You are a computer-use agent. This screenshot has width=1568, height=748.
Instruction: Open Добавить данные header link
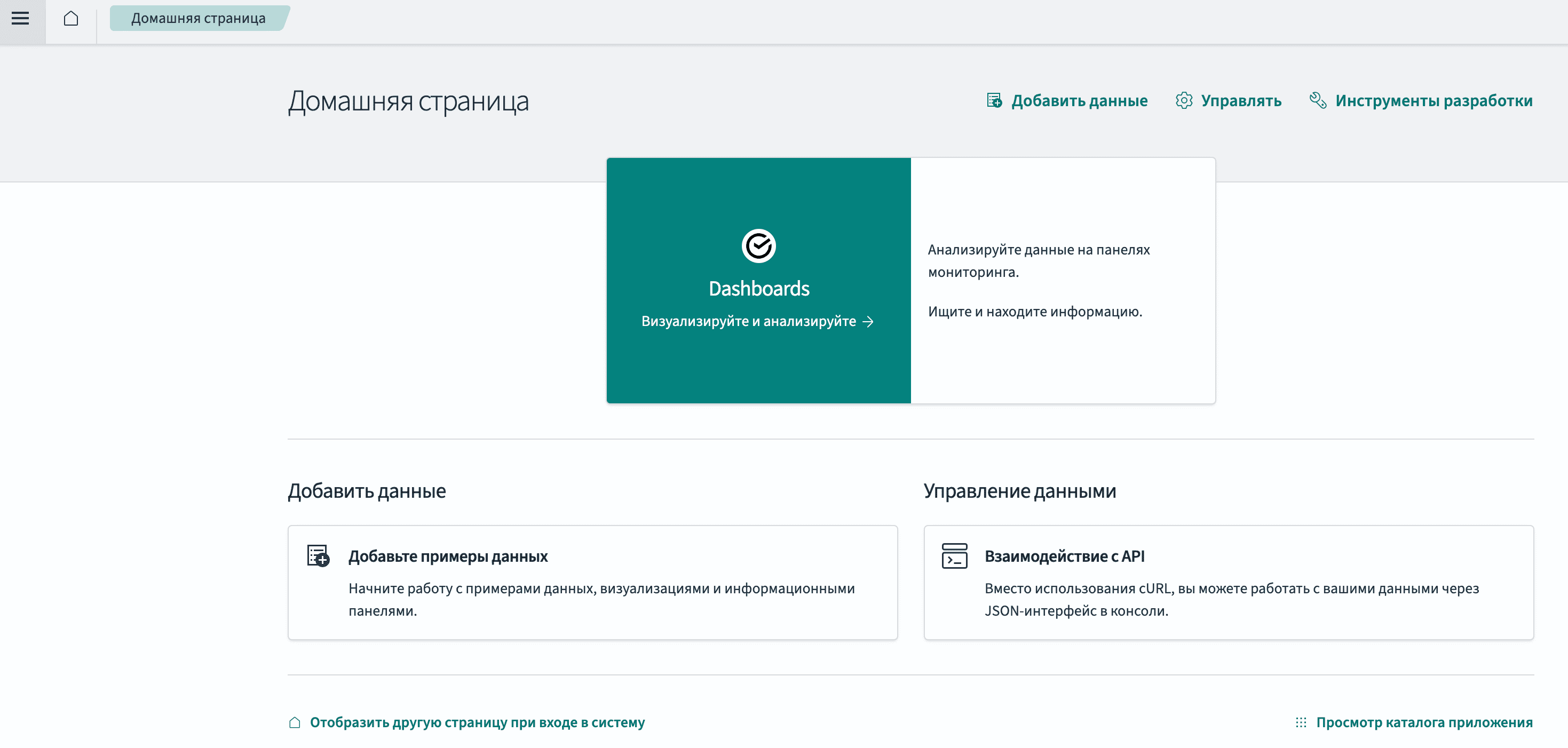[1079, 100]
